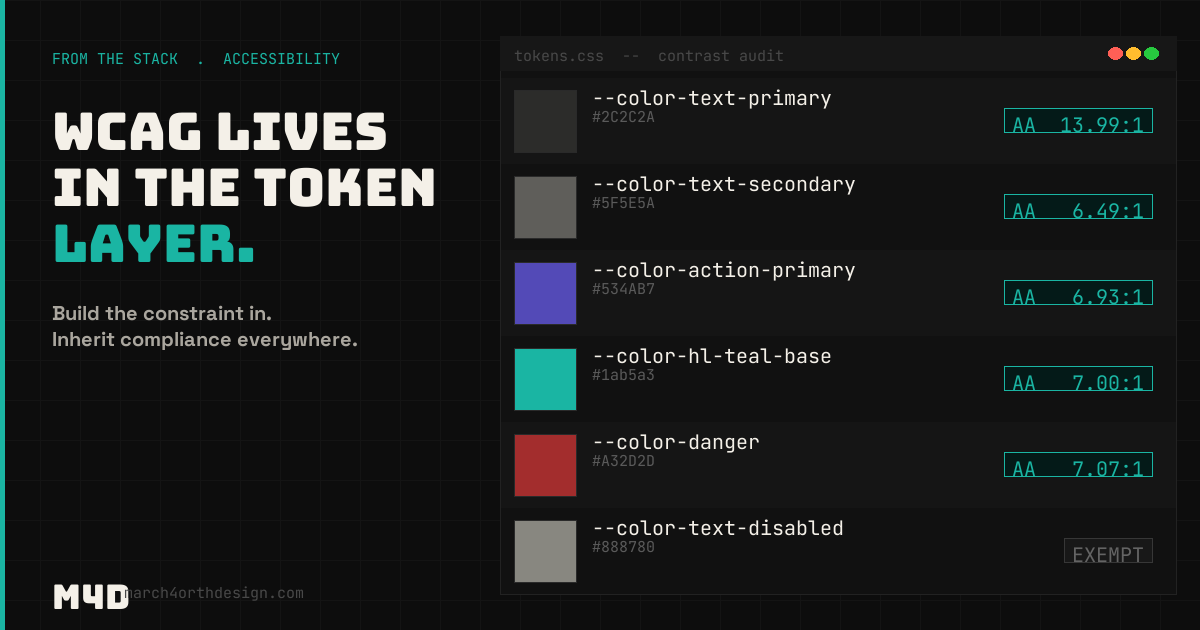Click the --color-text-secondary token name
Viewport: 1200px width, 630px height.
[x=724, y=185]
